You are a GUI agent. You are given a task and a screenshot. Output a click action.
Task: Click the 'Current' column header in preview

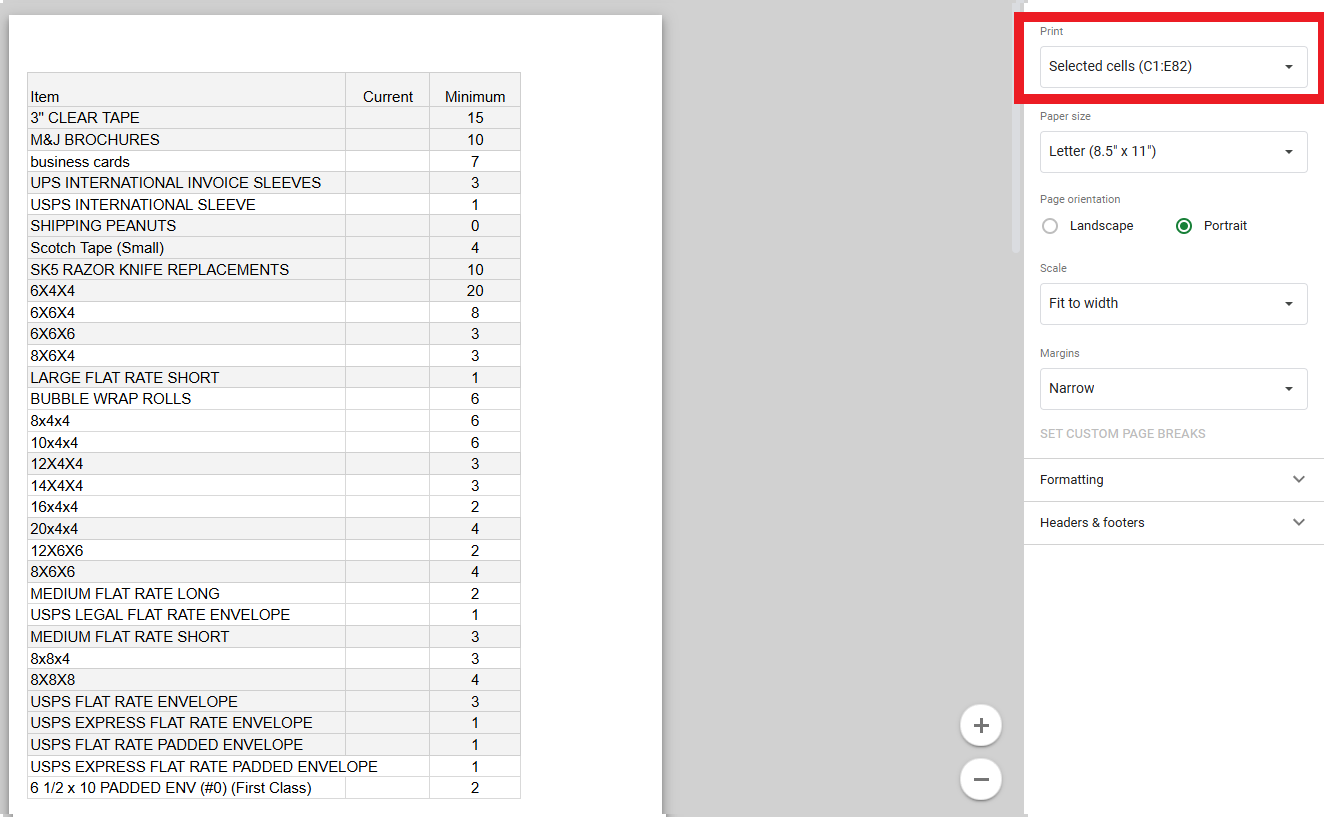387,97
